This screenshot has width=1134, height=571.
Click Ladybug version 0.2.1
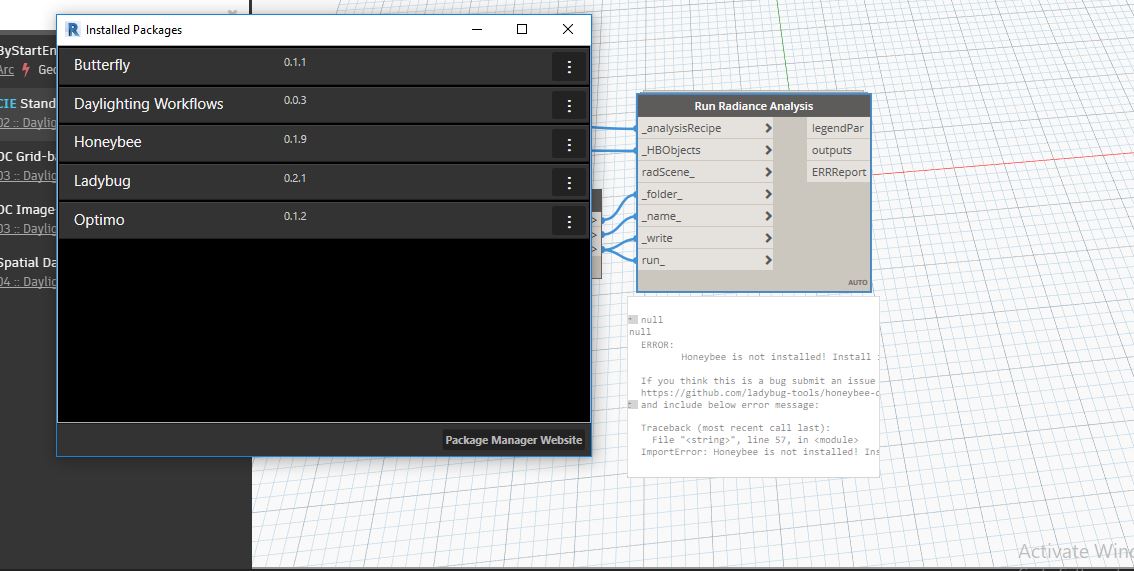point(295,178)
